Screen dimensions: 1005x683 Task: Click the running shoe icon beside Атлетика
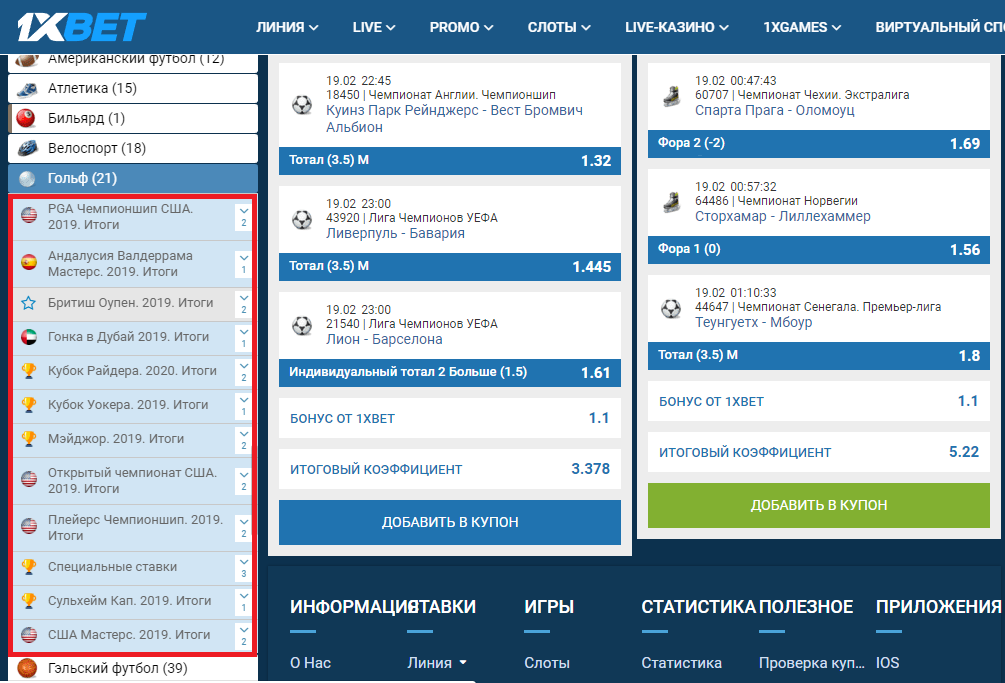tap(27, 89)
